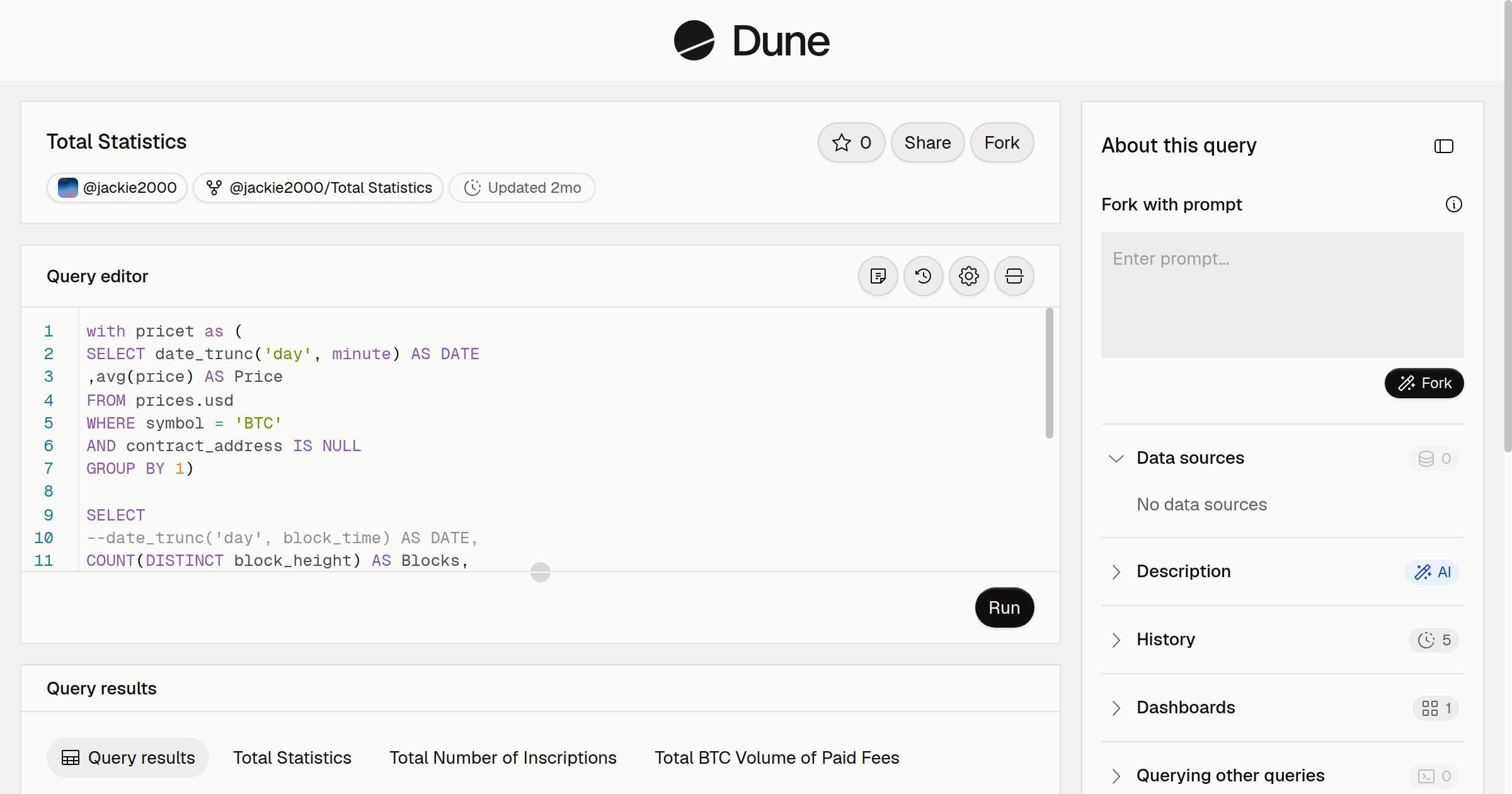Collapse the Data sources section
Image resolution: width=1512 pixels, height=794 pixels.
(x=1116, y=458)
